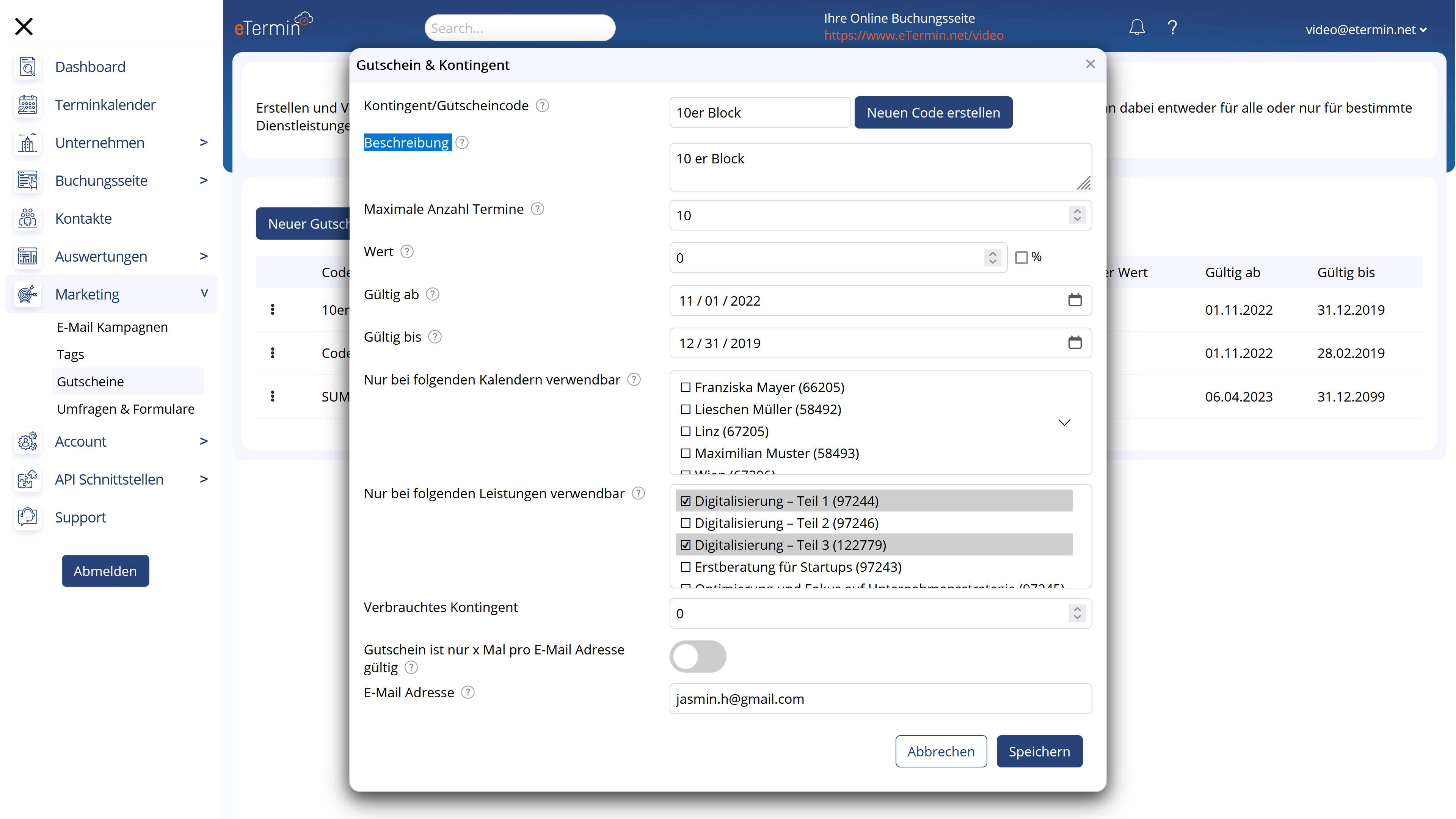Check Maximilian Muster (58493) calendar

pos(686,453)
